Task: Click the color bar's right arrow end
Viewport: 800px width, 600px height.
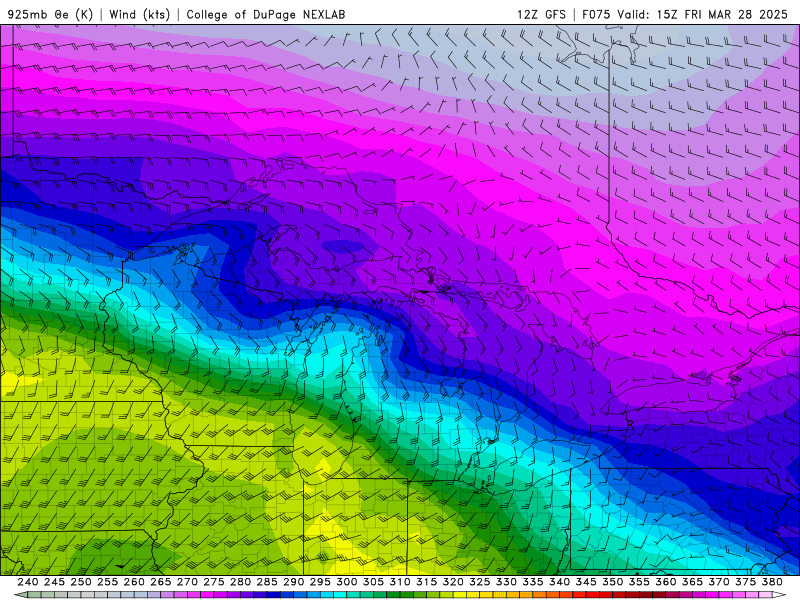Action: tap(779, 594)
